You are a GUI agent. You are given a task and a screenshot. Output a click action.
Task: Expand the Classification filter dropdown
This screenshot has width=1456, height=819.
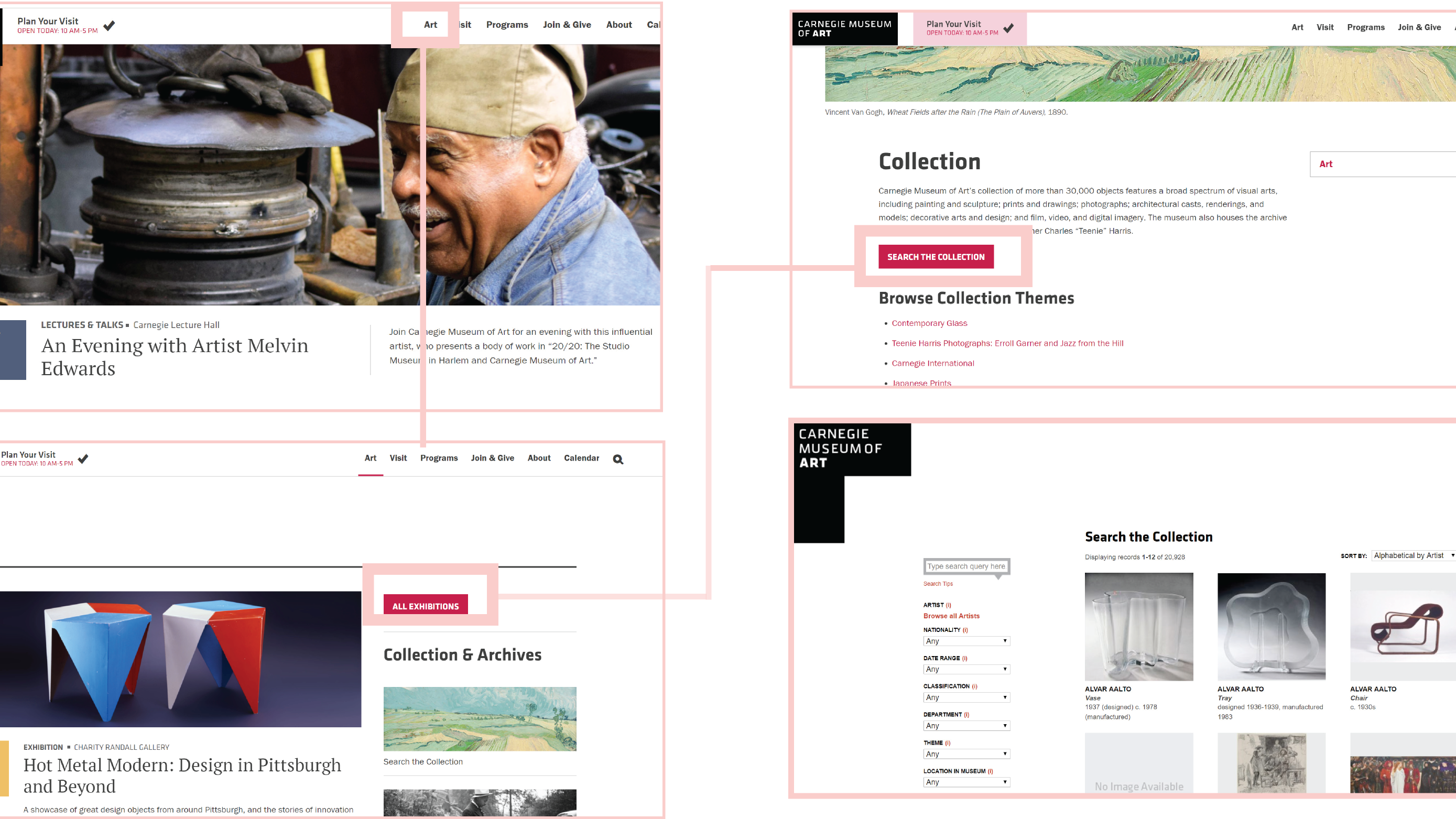point(966,697)
